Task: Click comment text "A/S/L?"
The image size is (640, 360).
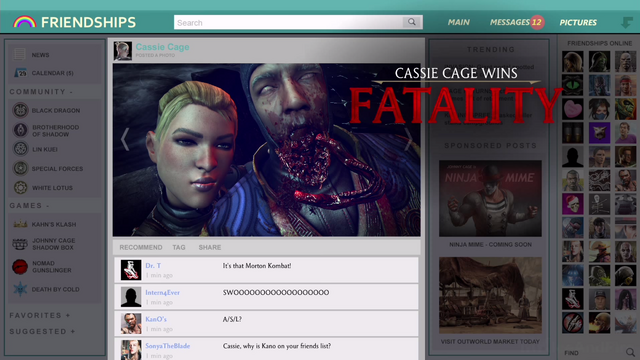Action: (x=232, y=319)
